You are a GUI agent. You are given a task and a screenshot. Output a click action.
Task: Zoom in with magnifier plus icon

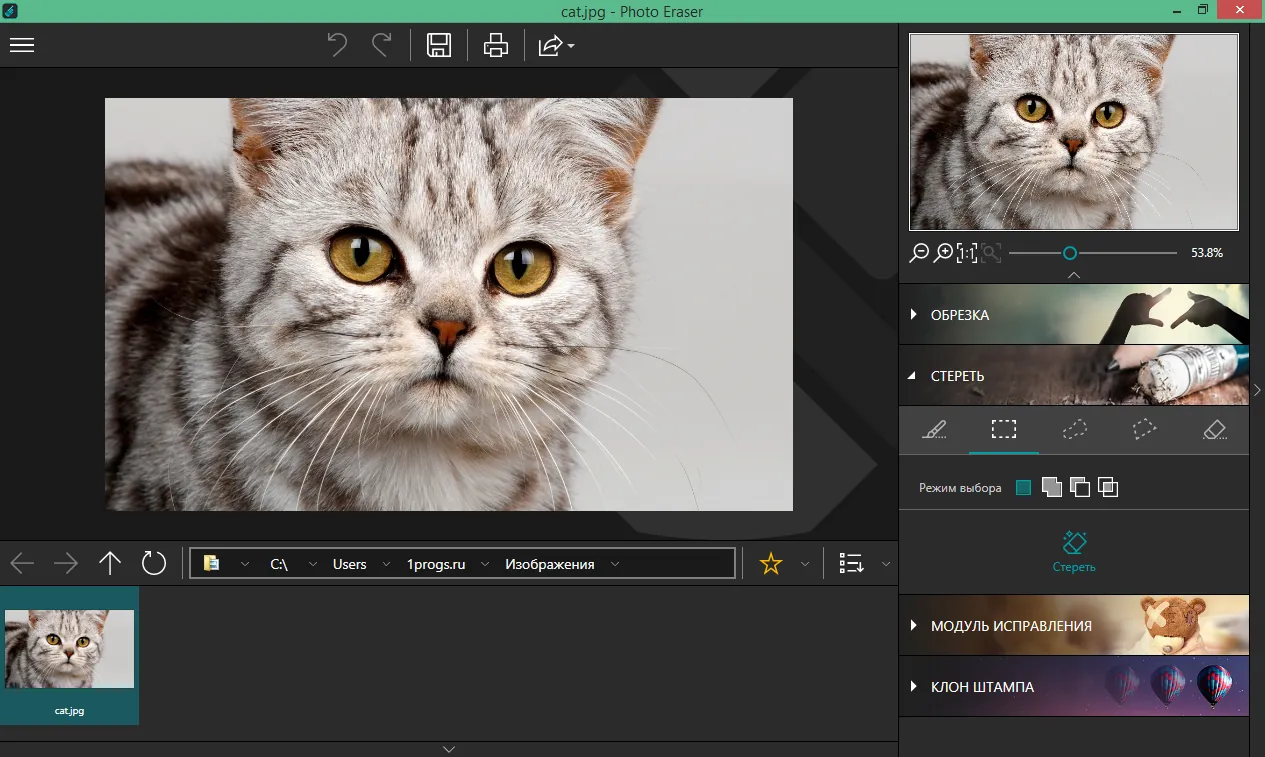pyautogui.click(x=943, y=253)
